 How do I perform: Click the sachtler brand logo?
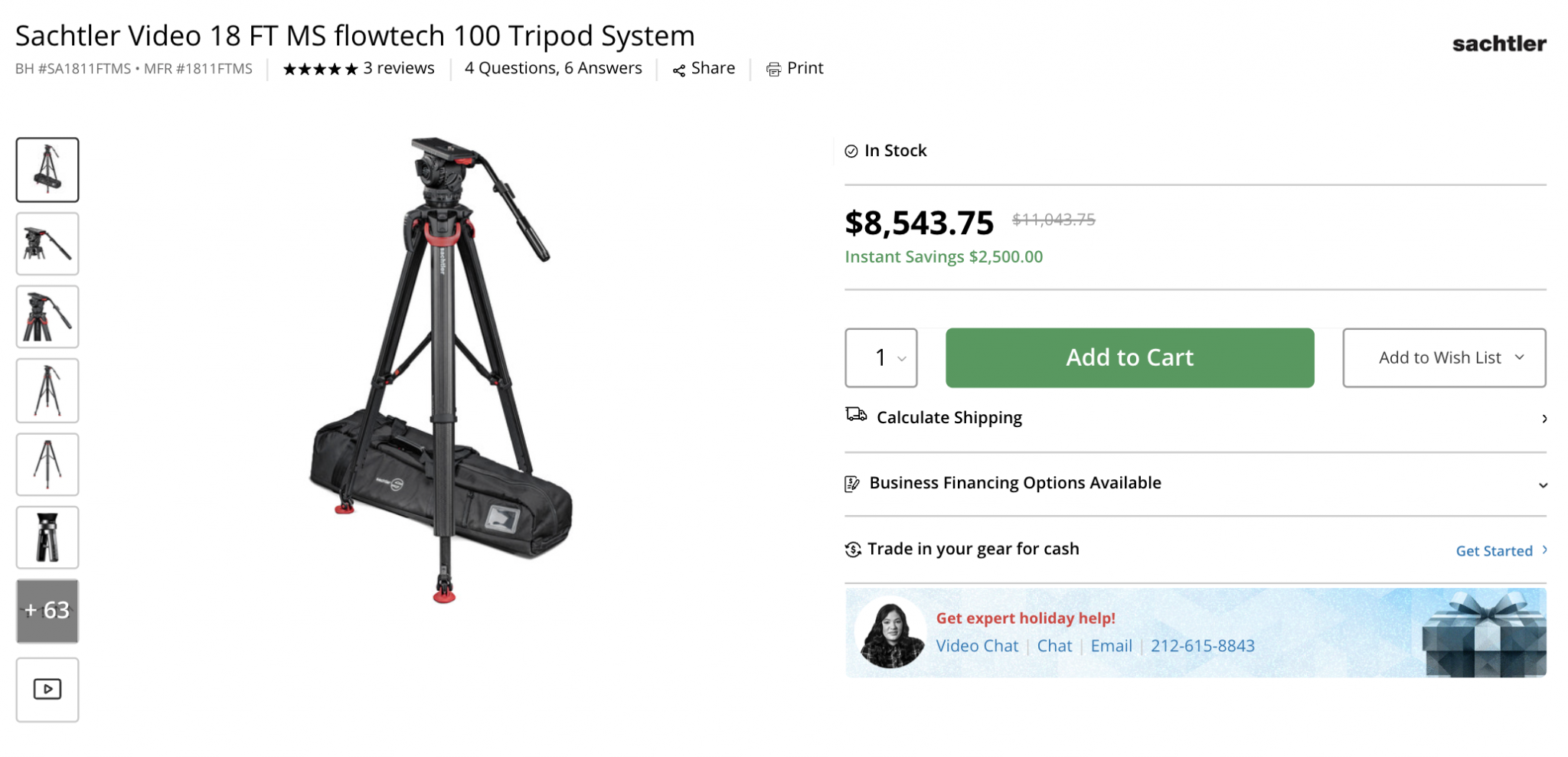coord(1498,44)
